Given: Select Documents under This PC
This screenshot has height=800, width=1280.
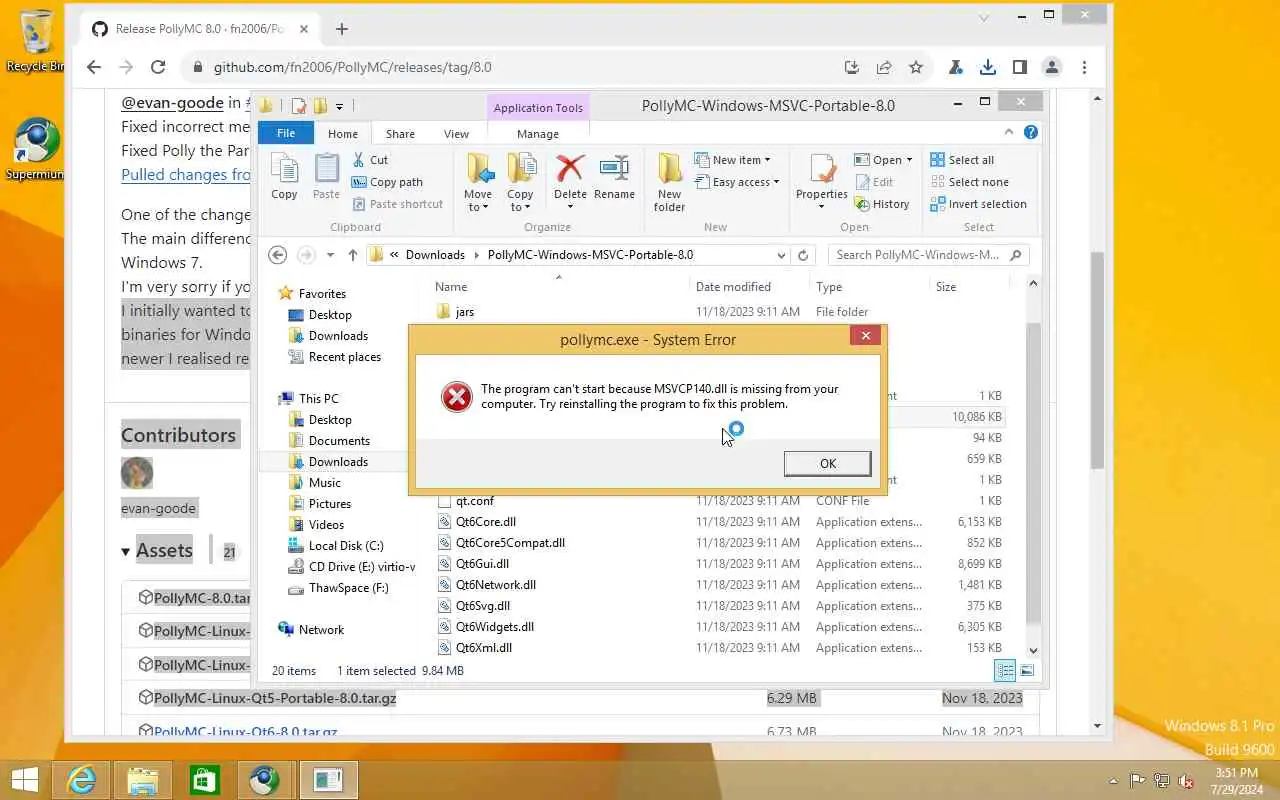Looking at the screenshot, I should click(339, 441).
